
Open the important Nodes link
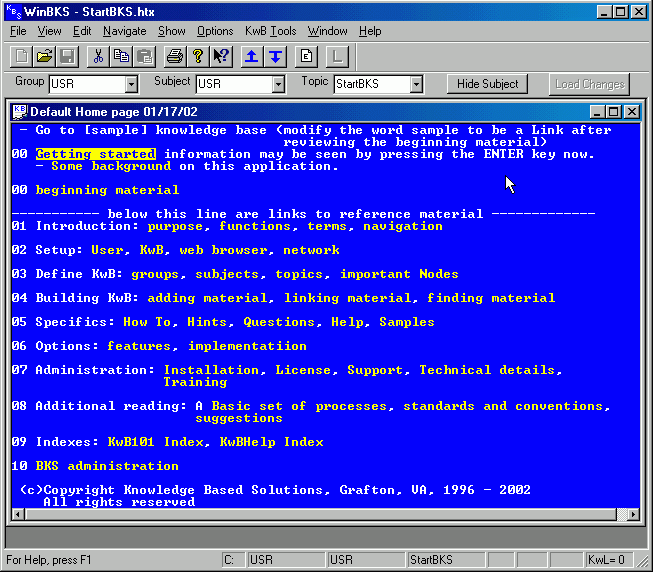399,274
